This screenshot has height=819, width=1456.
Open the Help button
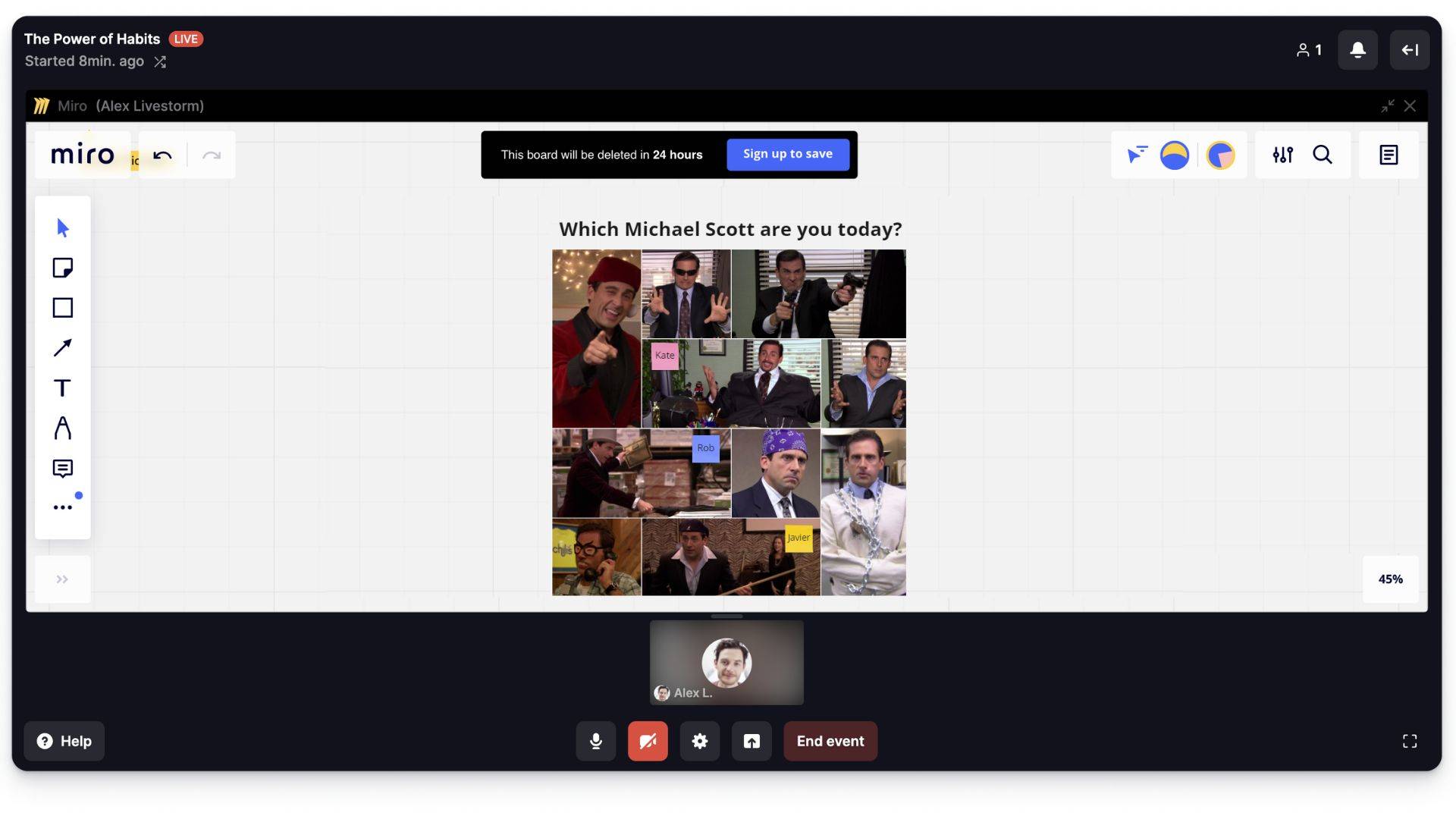tap(64, 741)
